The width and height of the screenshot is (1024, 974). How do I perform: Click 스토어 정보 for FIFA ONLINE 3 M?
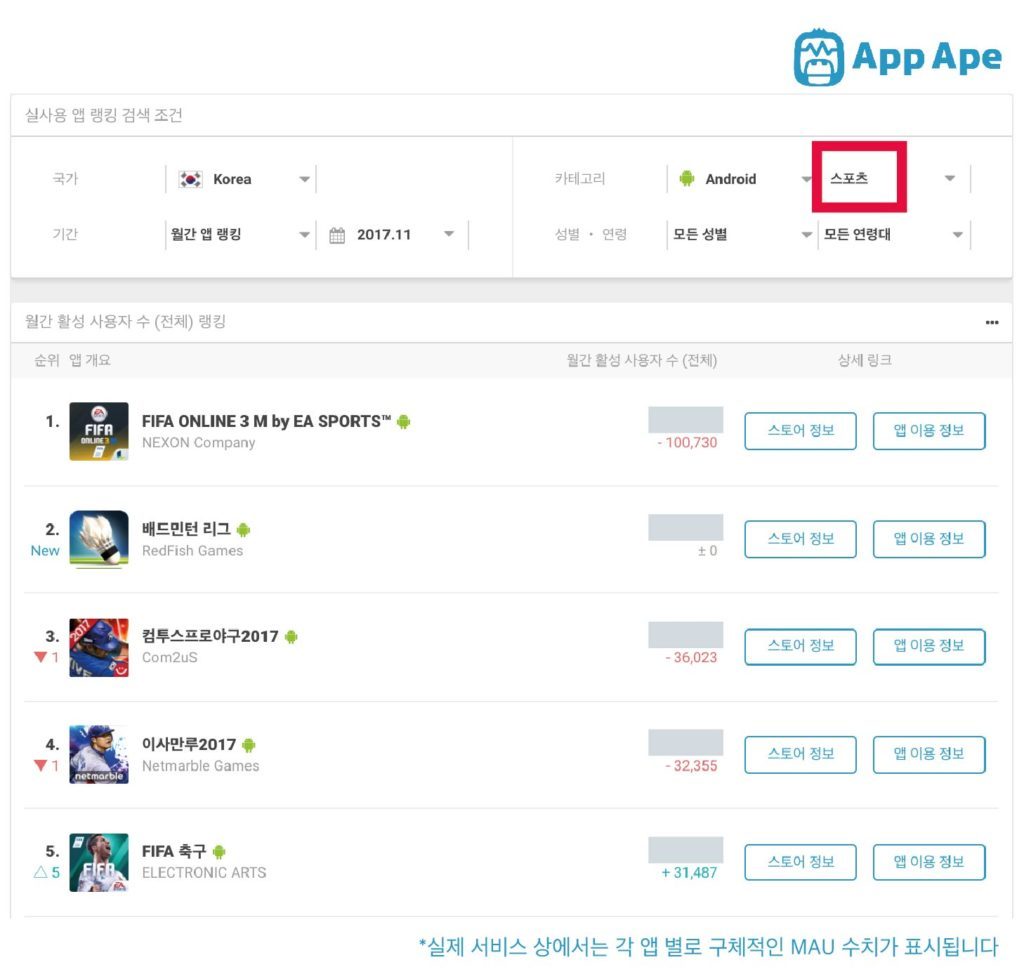tap(801, 430)
